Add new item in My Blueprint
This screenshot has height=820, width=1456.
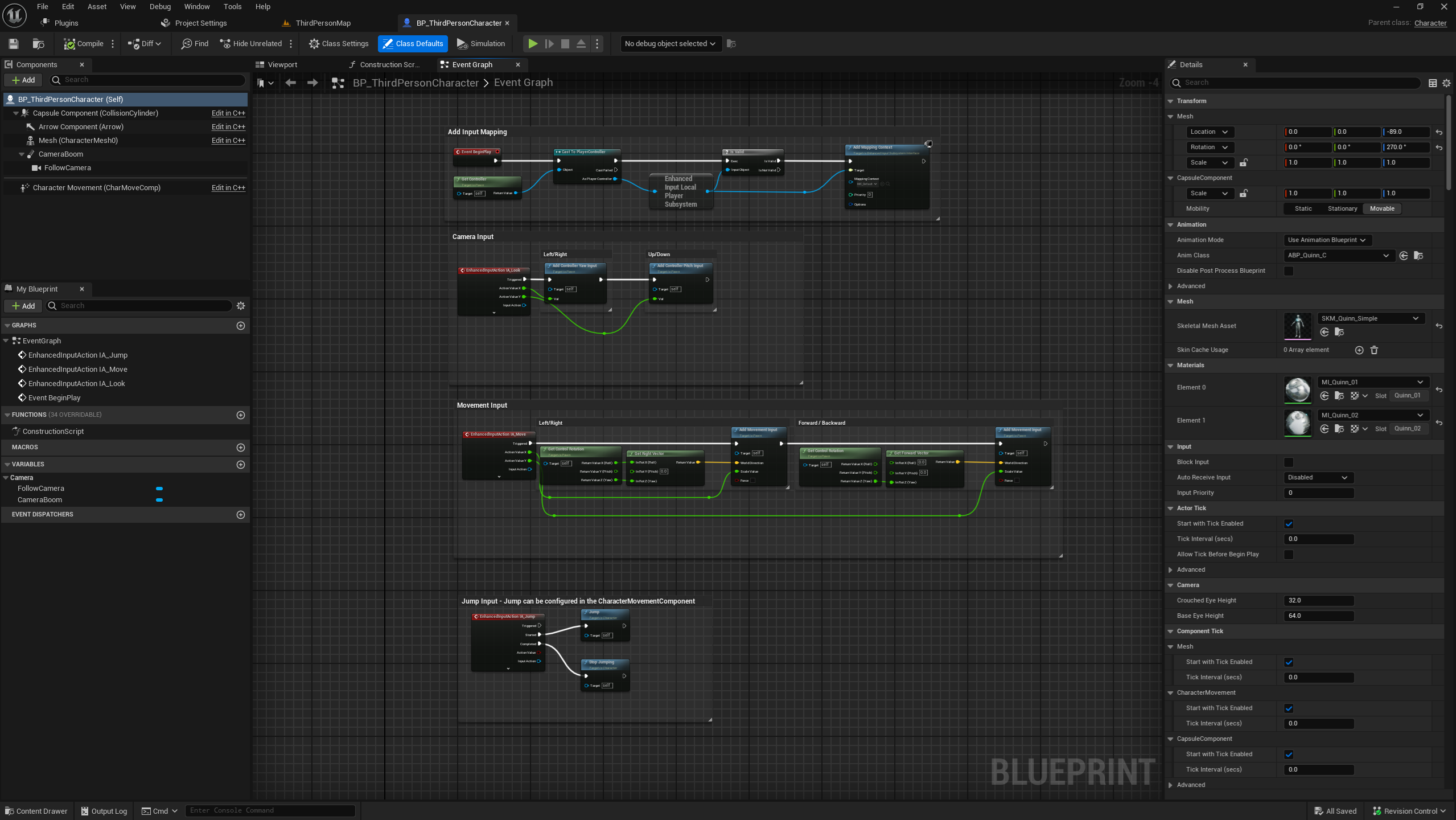coord(23,306)
